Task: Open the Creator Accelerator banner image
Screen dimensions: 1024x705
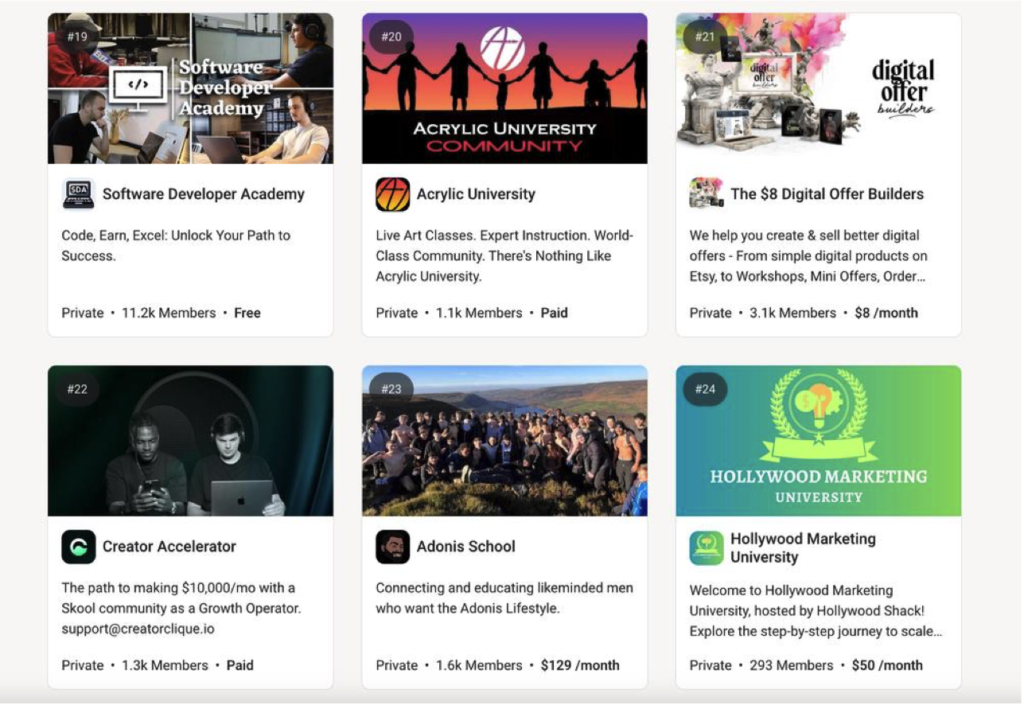Action: click(x=191, y=441)
